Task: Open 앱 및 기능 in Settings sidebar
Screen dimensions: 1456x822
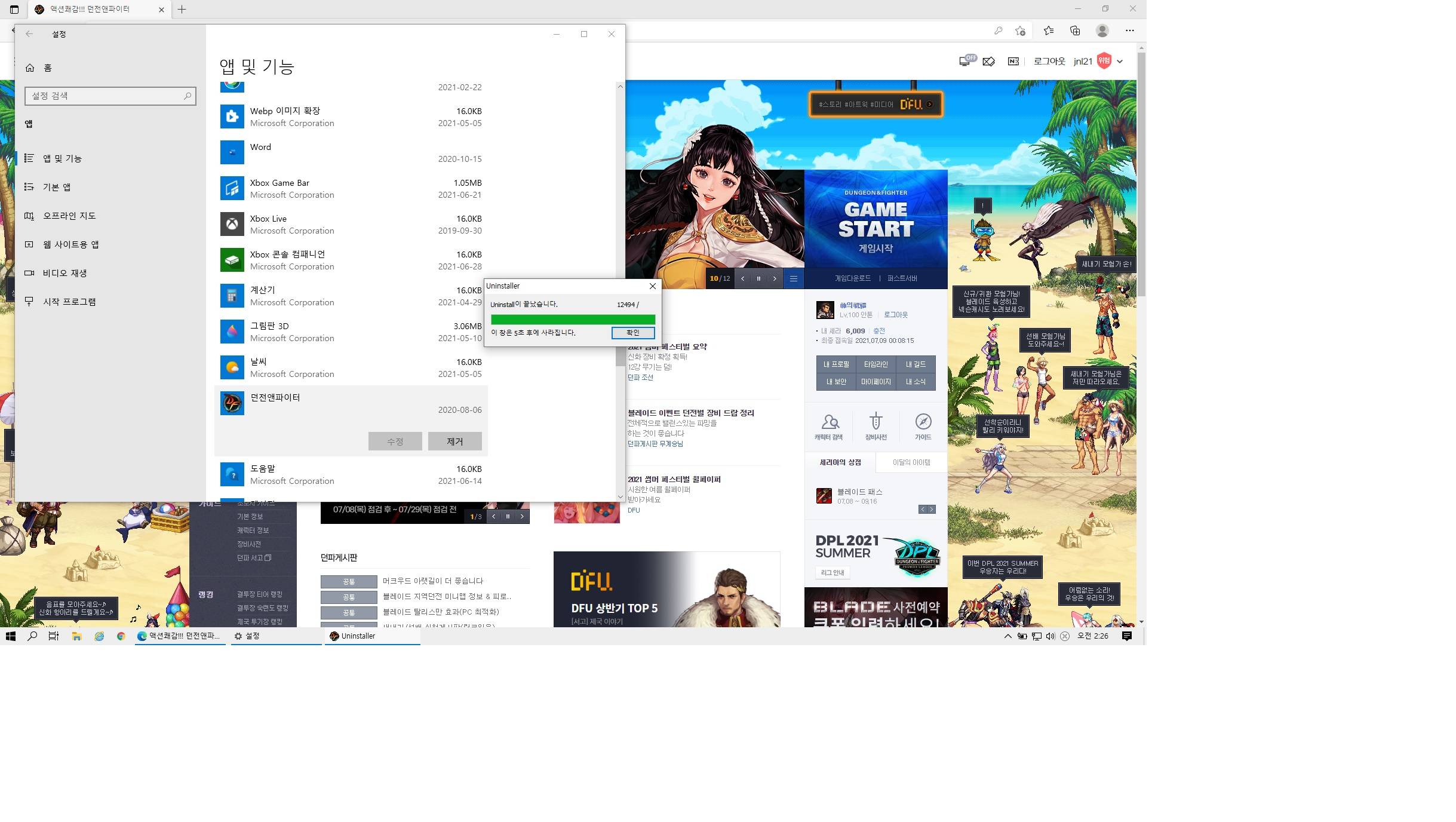Action: [x=110, y=158]
